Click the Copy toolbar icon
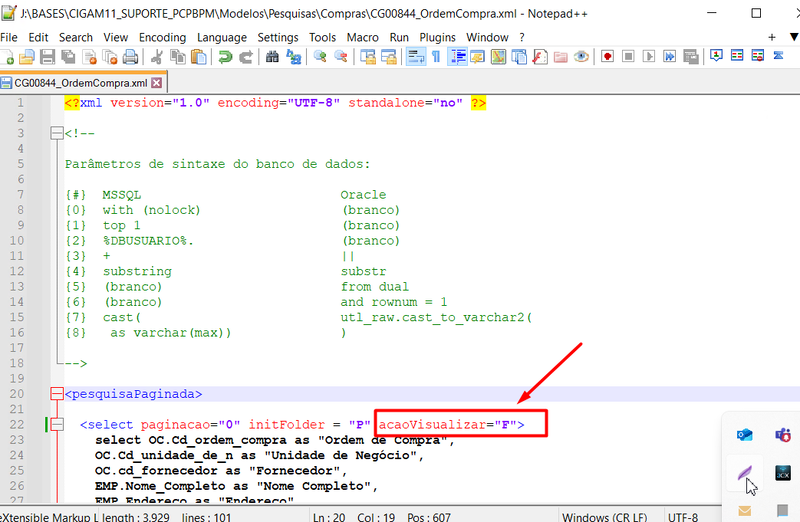This screenshot has height=522, width=800. [178, 57]
